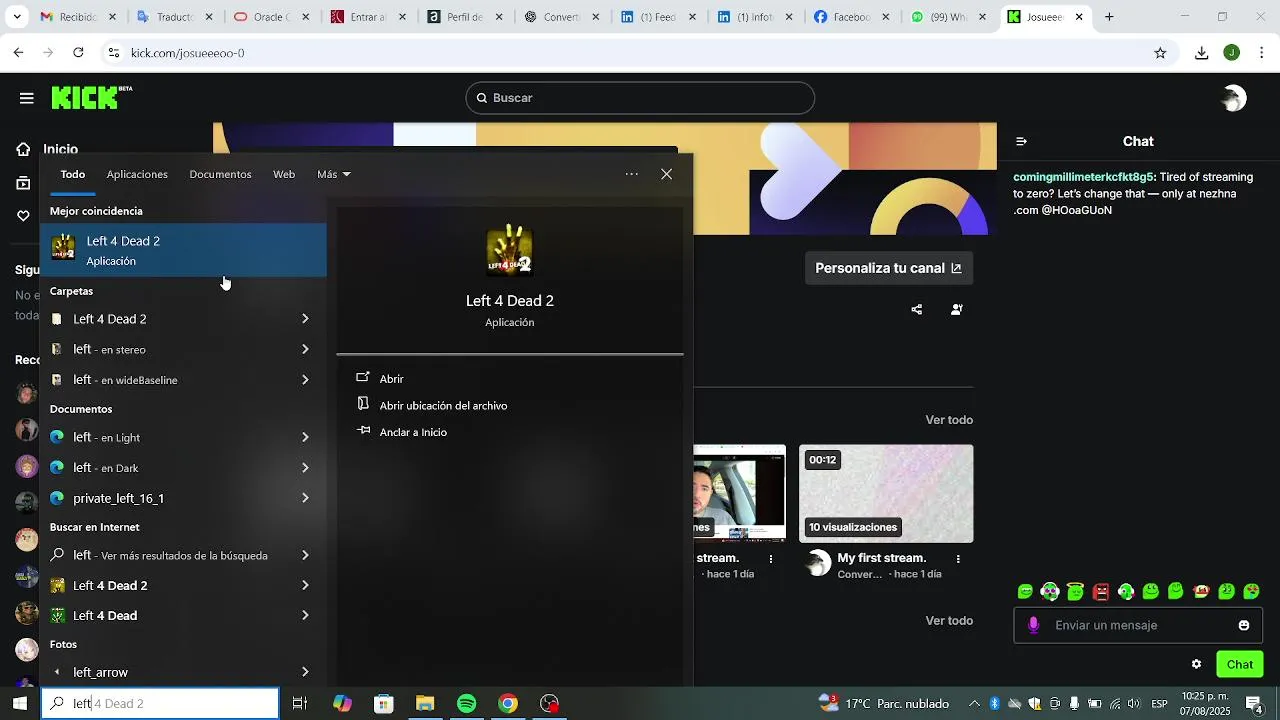Image resolution: width=1280 pixels, height=720 pixels.
Task: Open the Más dropdown in search filters
Action: [334, 174]
